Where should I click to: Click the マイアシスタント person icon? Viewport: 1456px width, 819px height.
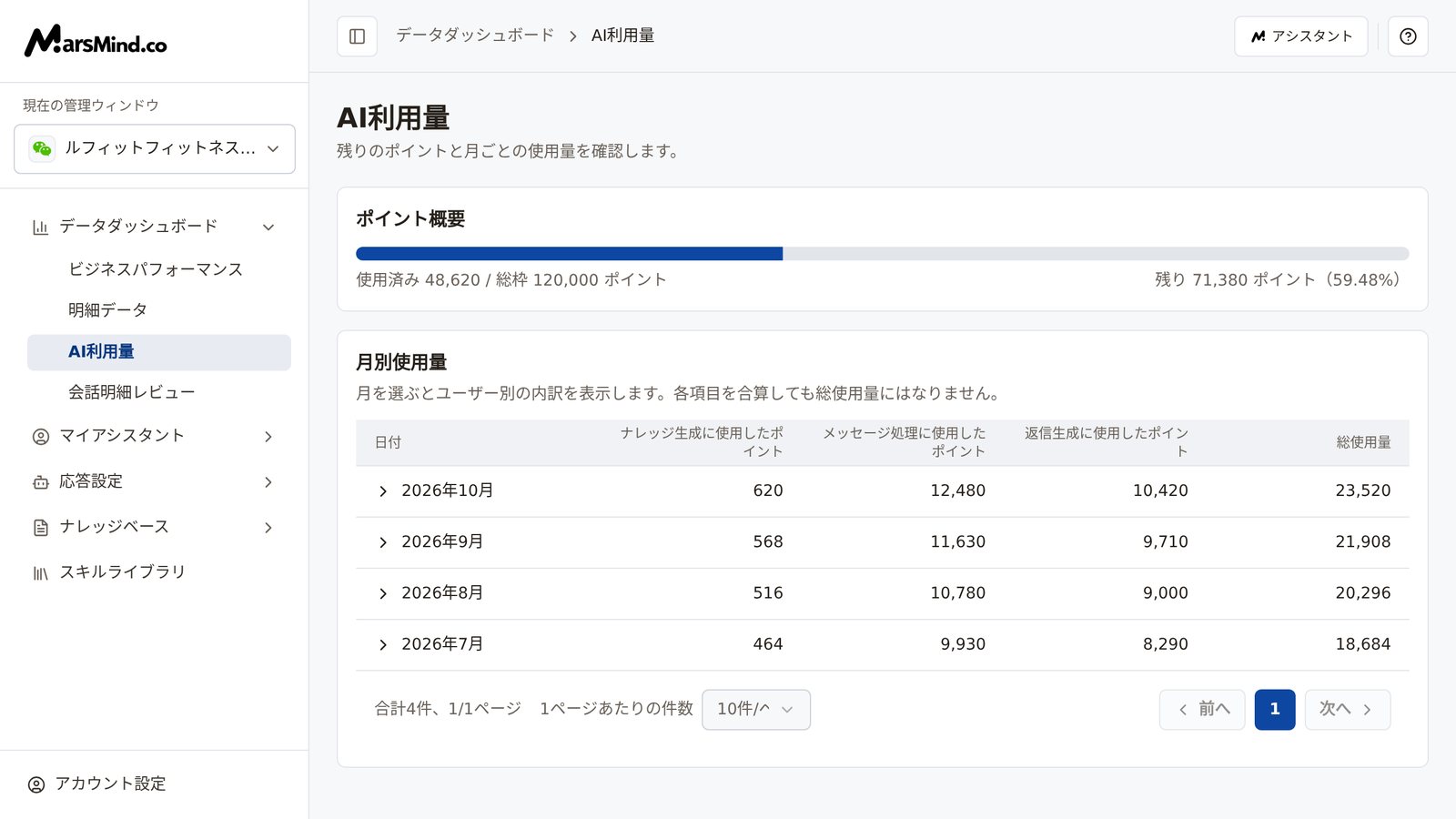[40, 437]
